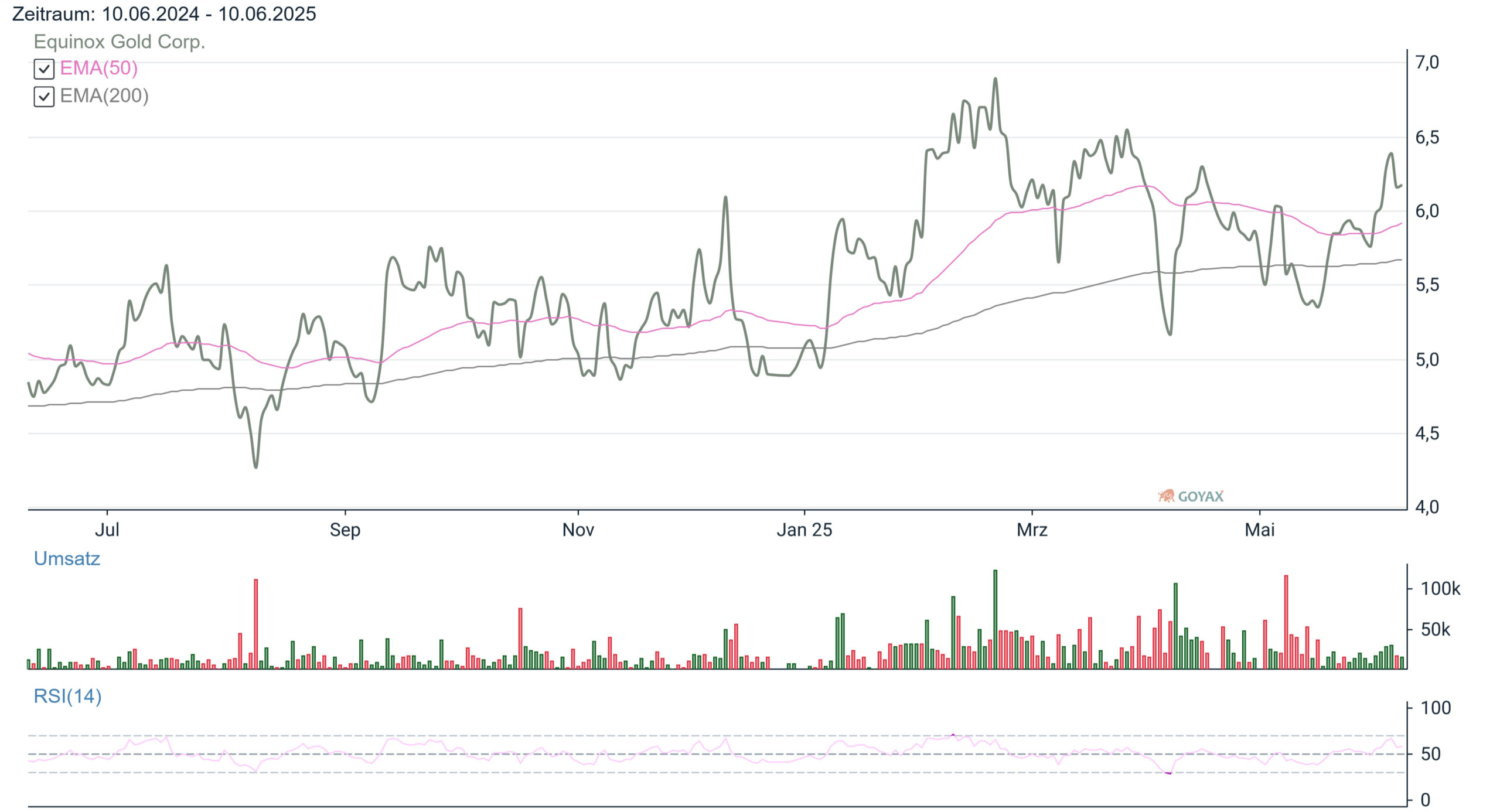Click the 5,5 price axis value
1500x812 pixels.
1427,285
